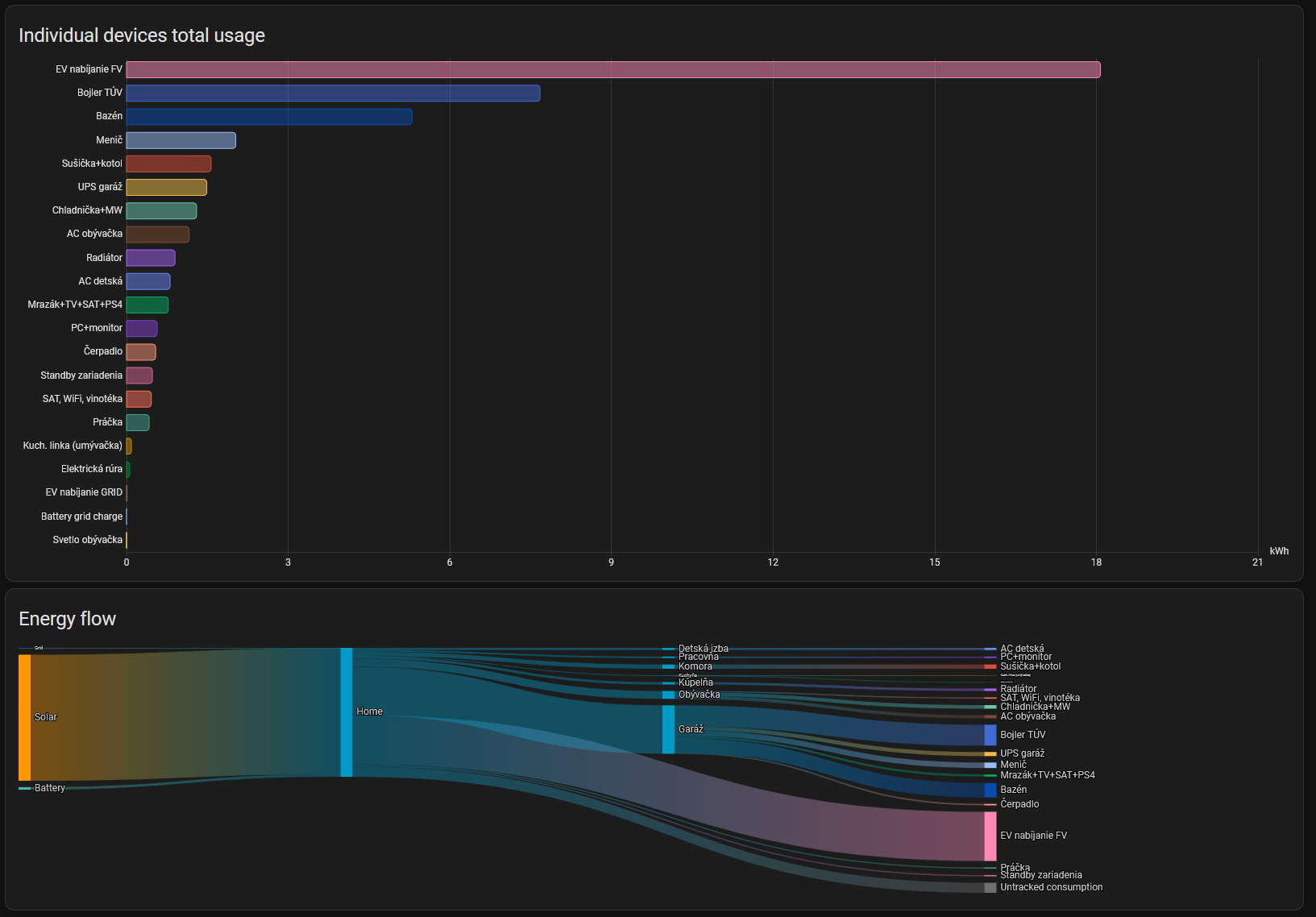Click the Battery source label in Energy flow
1316x917 pixels.
(49, 788)
